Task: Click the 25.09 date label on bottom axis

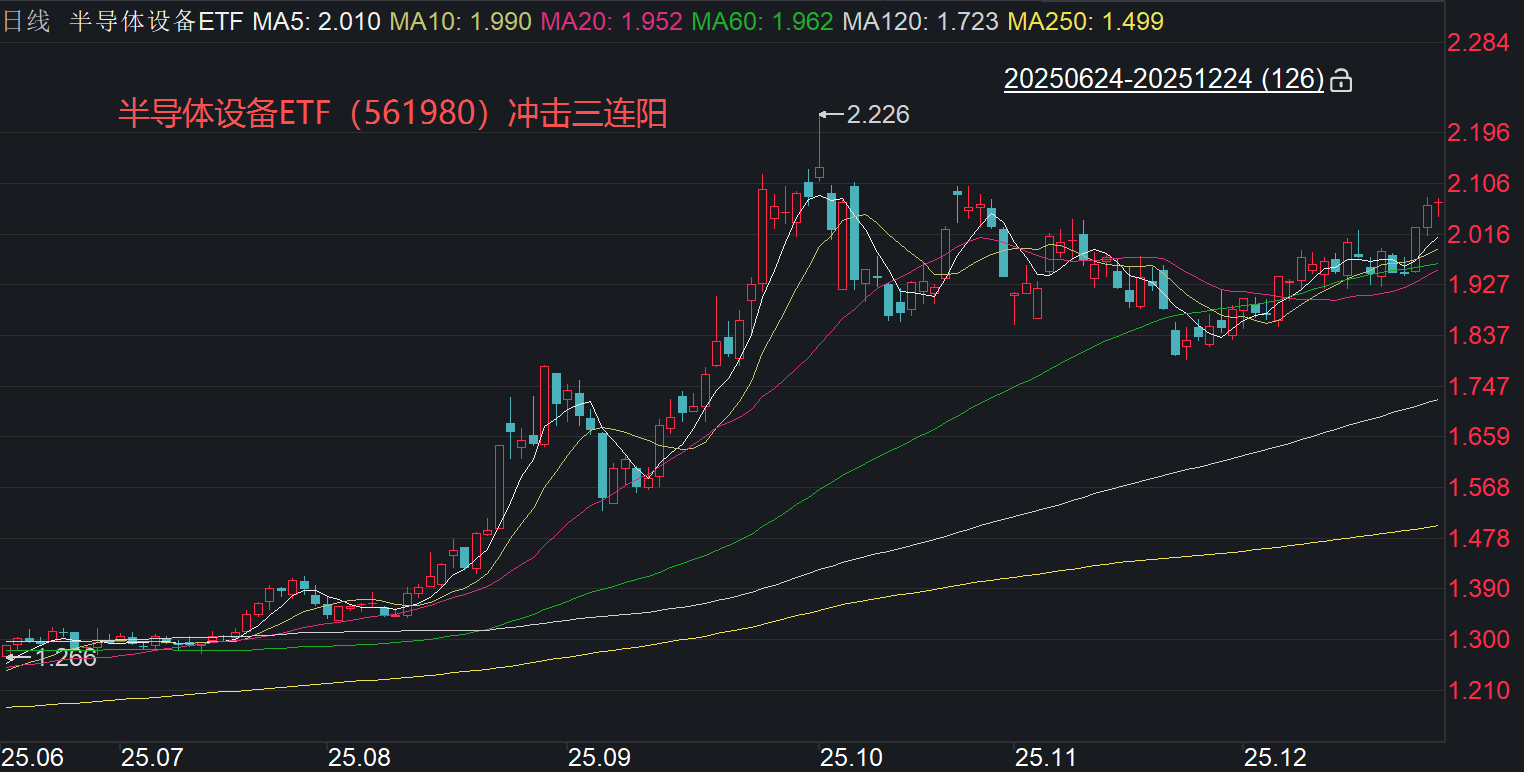Action: coord(600,757)
